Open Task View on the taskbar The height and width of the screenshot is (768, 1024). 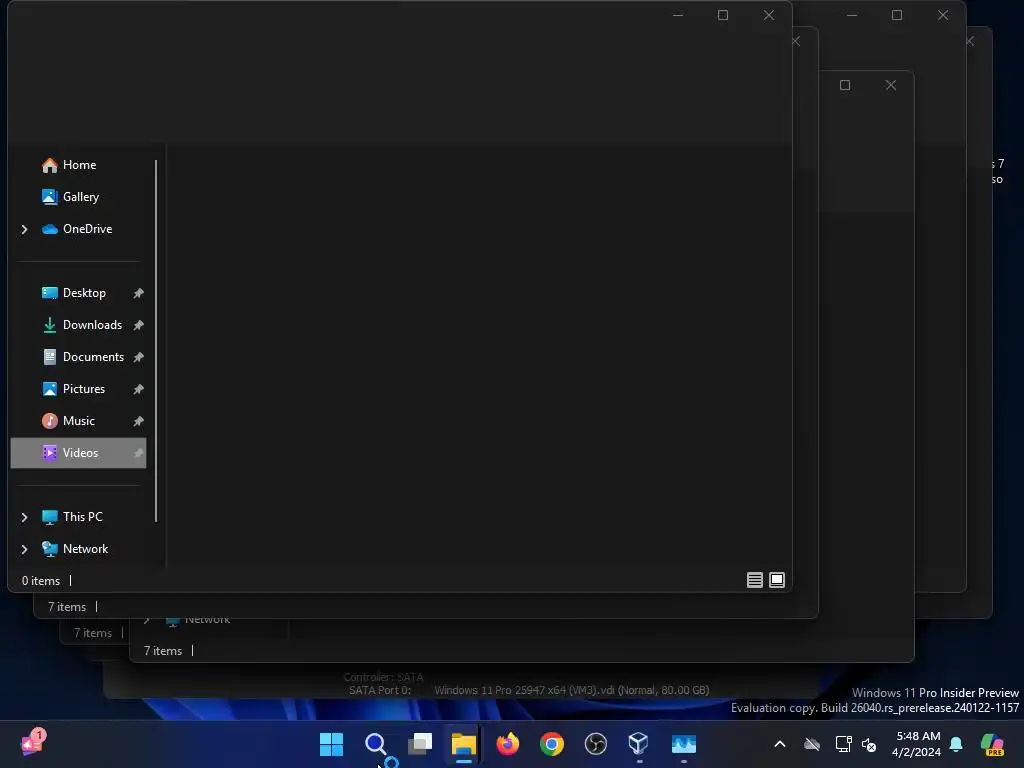coord(420,744)
